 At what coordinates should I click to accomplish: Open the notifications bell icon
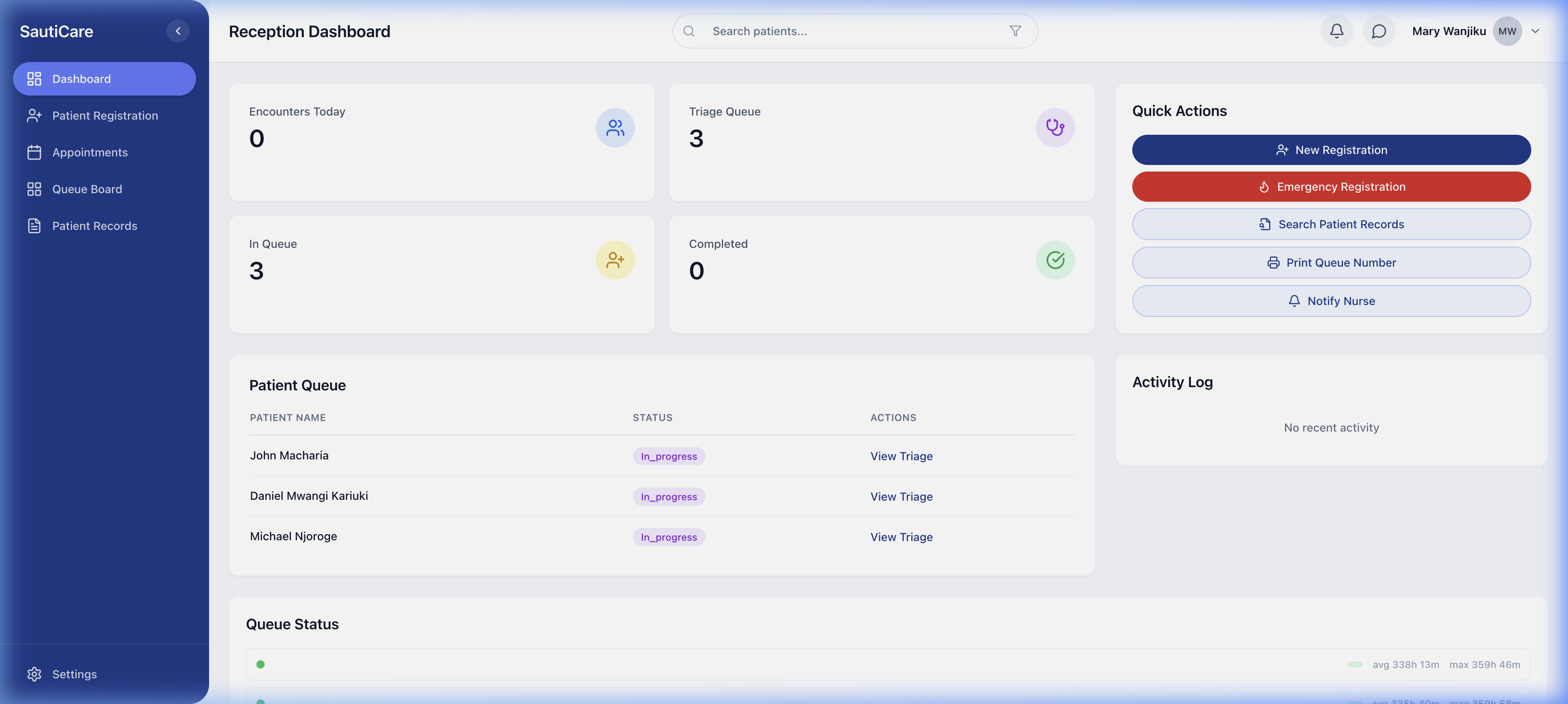pyautogui.click(x=1336, y=31)
